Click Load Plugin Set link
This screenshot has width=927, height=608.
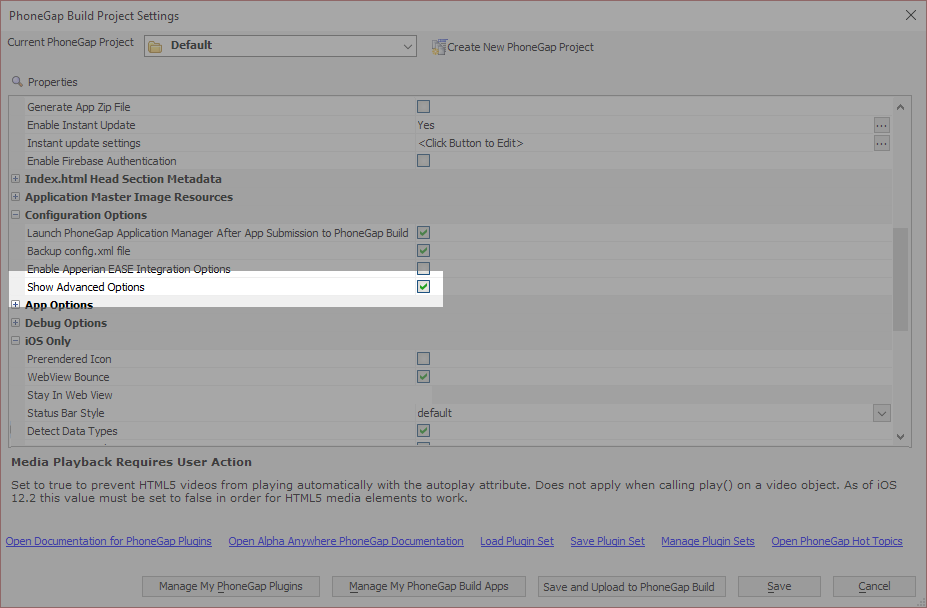[x=517, y=541]
